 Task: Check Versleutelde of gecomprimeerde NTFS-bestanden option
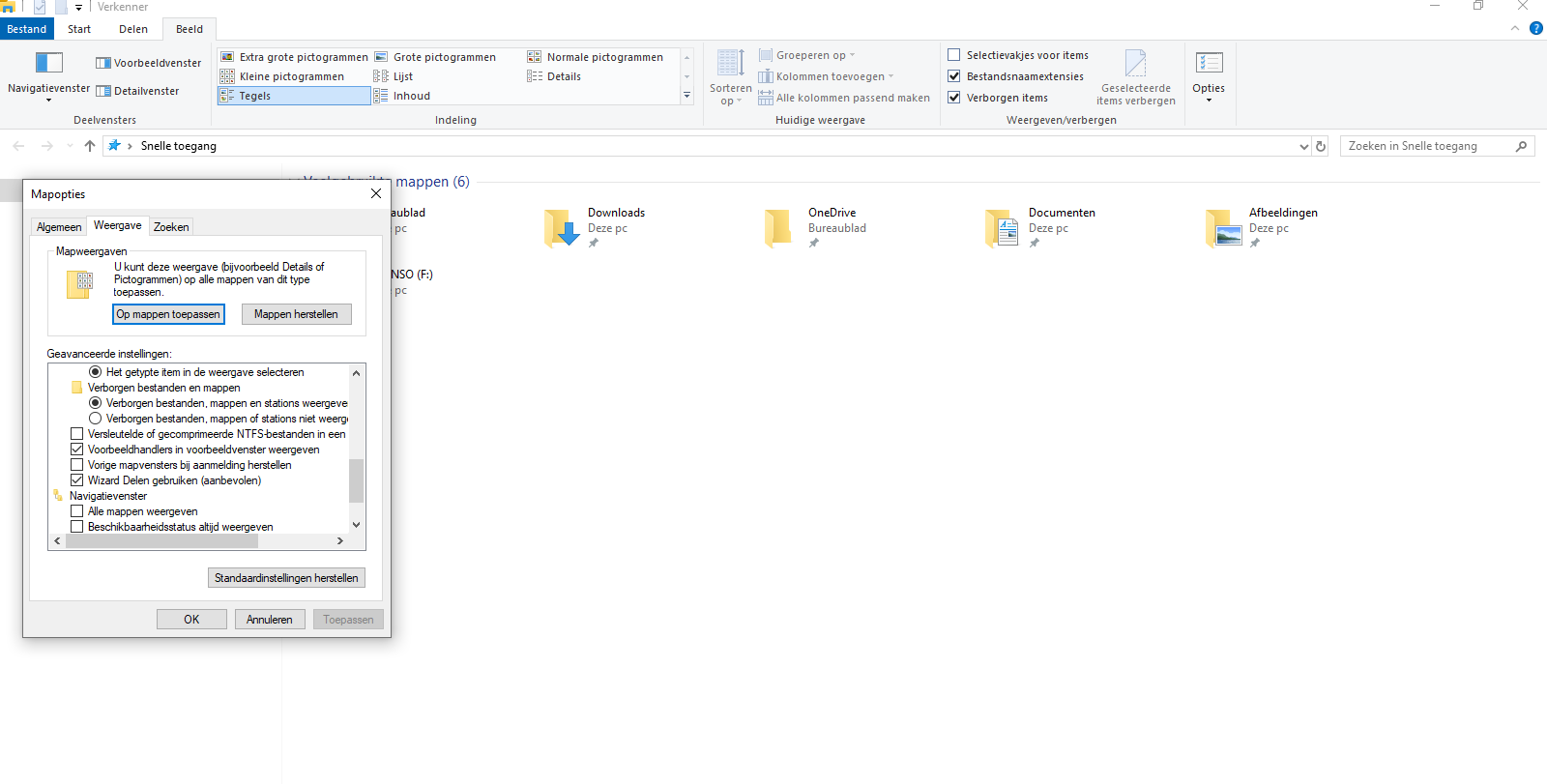click(76, 434)
